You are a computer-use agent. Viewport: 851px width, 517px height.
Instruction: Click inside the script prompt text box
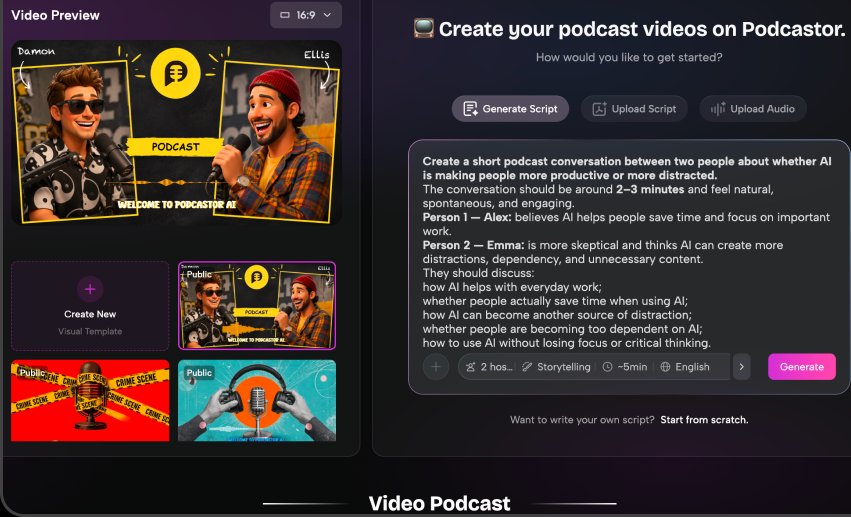628,252
